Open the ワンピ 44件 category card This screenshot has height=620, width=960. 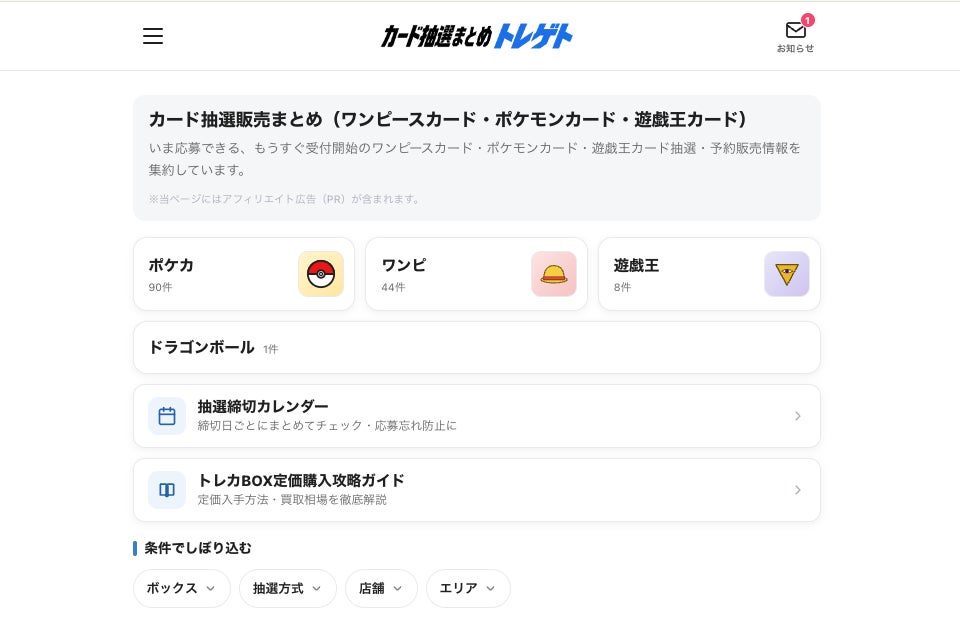click(476, 274)
